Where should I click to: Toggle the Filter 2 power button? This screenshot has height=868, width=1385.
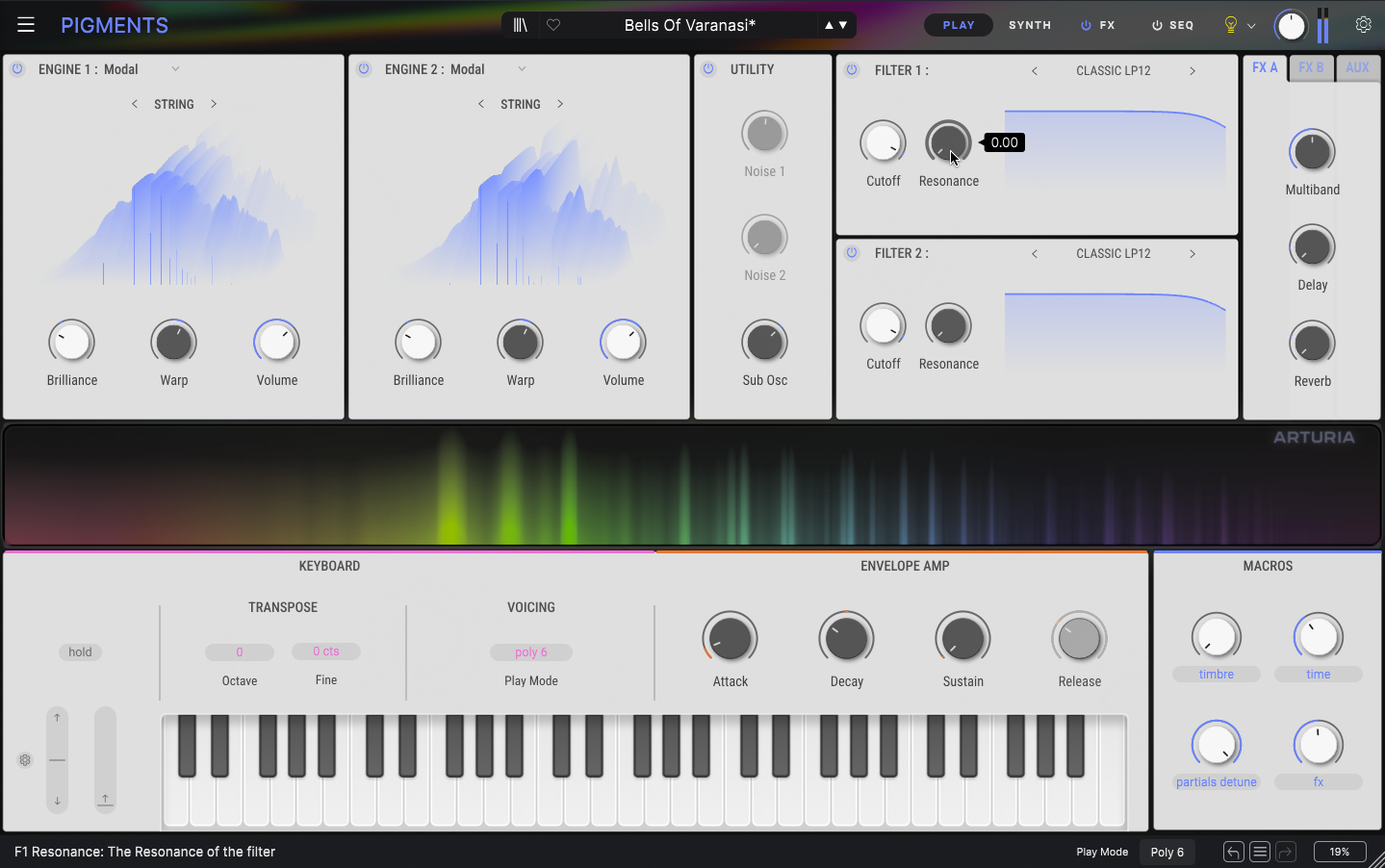(x=852, y=253)
